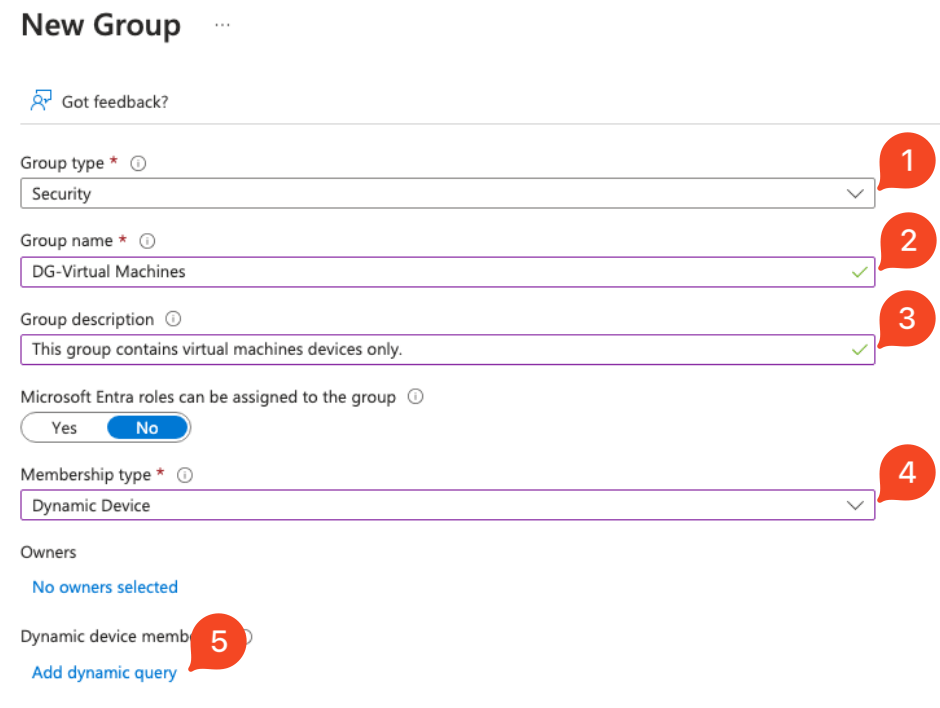This screenshot has height=708, width=940.
Task: Click green checkmark in Group name field
Action: [857, 272]
